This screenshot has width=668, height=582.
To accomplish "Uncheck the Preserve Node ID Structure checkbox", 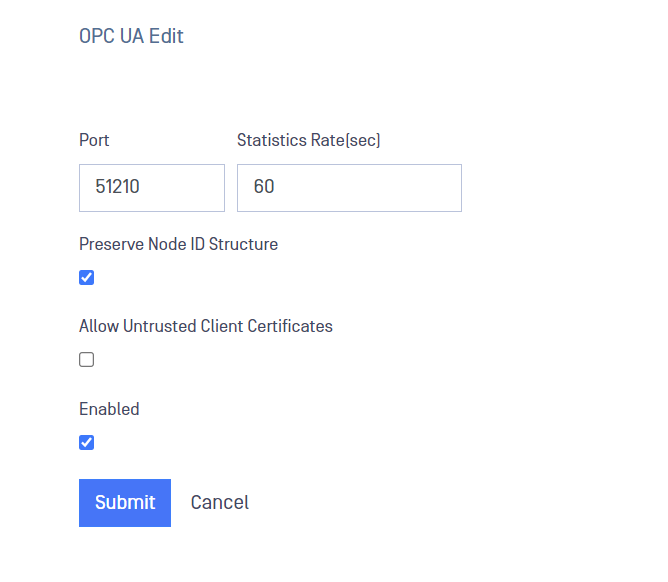I will point(86,277).
